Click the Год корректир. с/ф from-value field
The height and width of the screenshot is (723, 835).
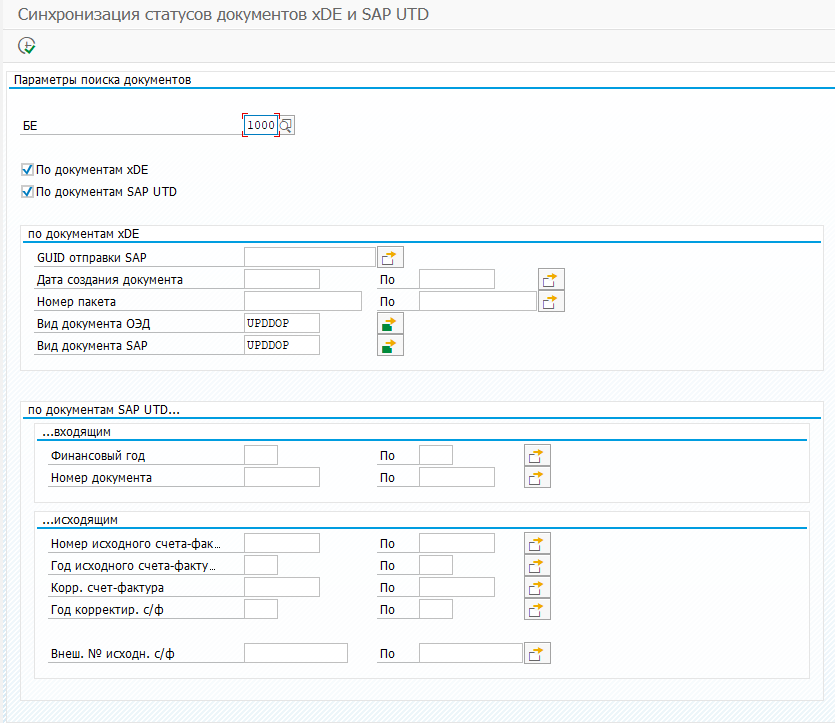click(x=260, y=609)
